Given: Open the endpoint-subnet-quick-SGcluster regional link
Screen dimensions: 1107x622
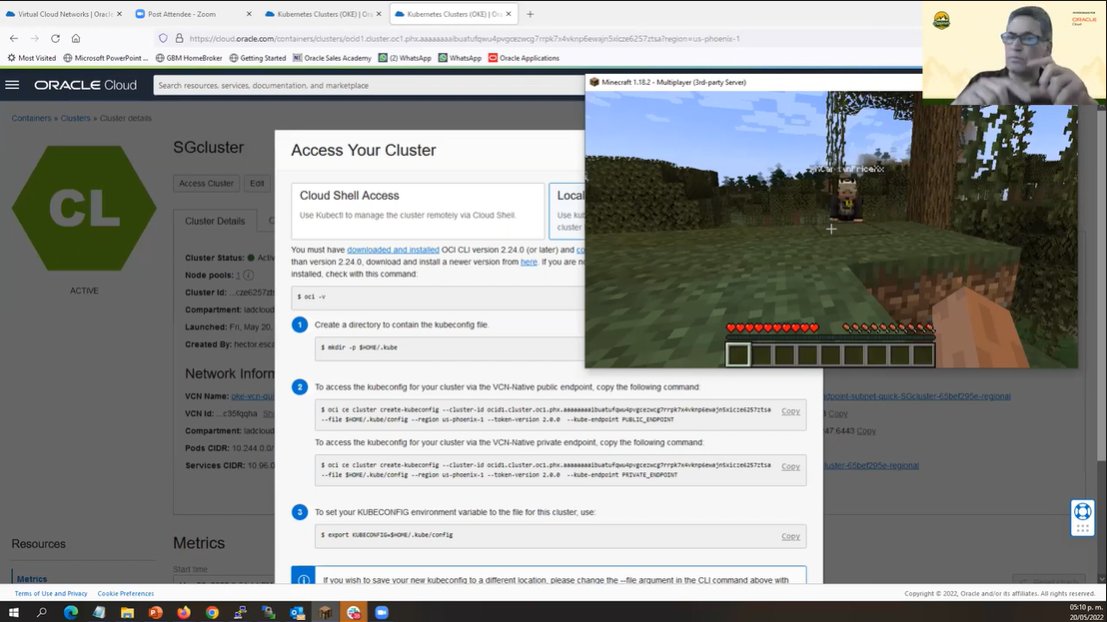Looking at the screenshot, I should click(x=917, y=396).
